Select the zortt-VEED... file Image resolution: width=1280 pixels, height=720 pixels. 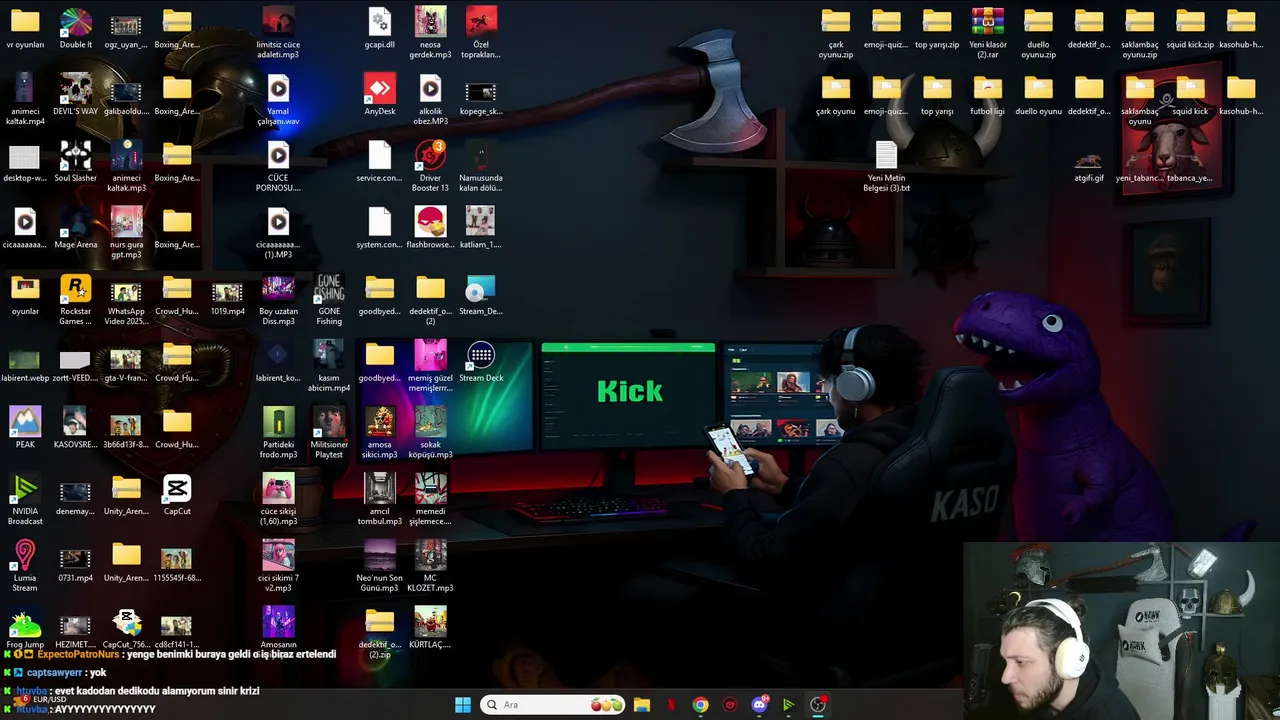click(x=76, y=362)
